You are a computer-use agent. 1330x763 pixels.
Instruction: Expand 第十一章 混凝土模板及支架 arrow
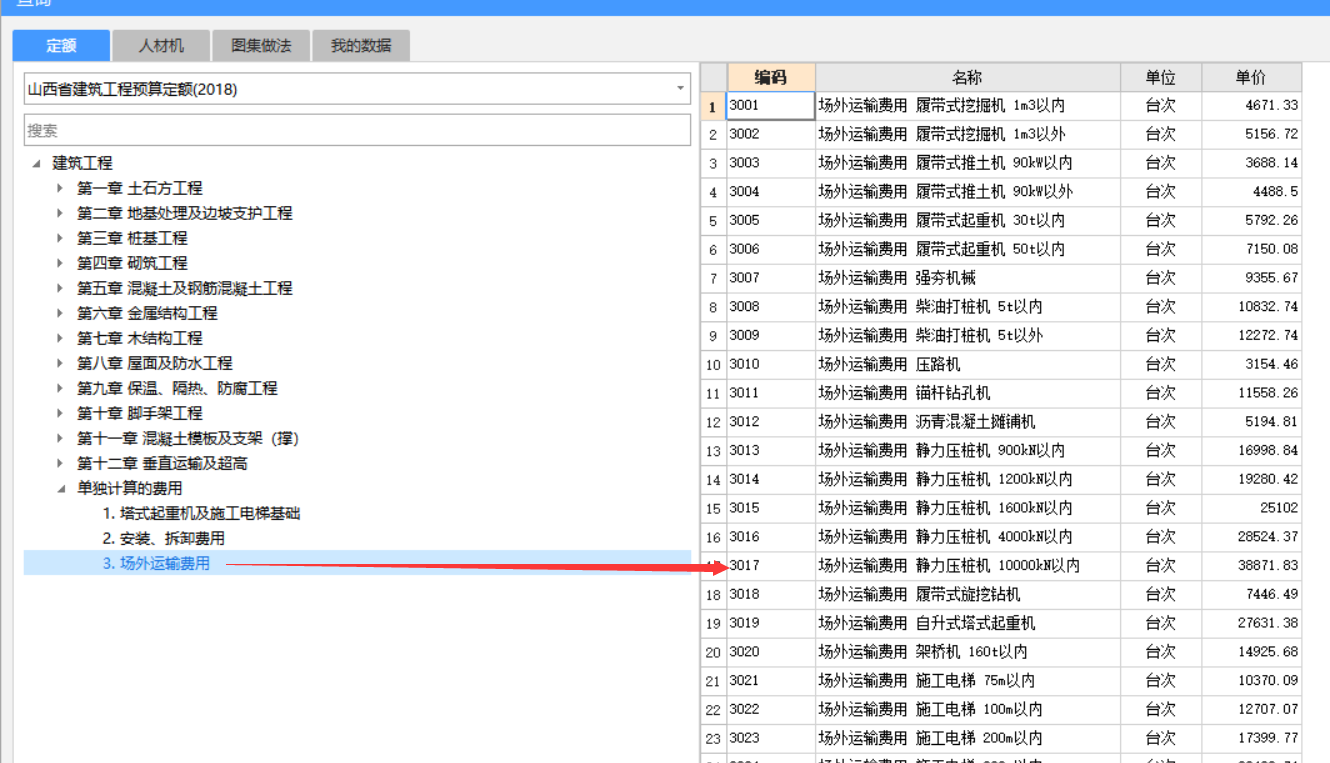[60, 438]
